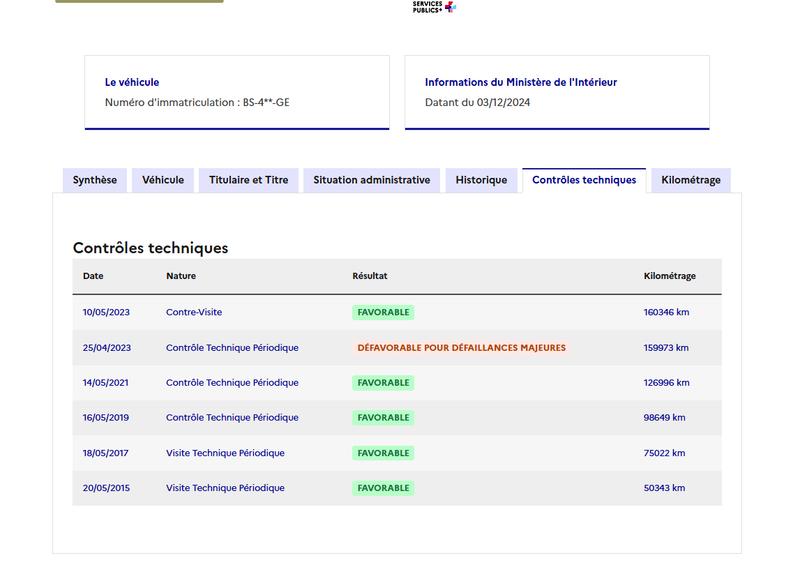Click the Le véhicule information card

point(237,92)
